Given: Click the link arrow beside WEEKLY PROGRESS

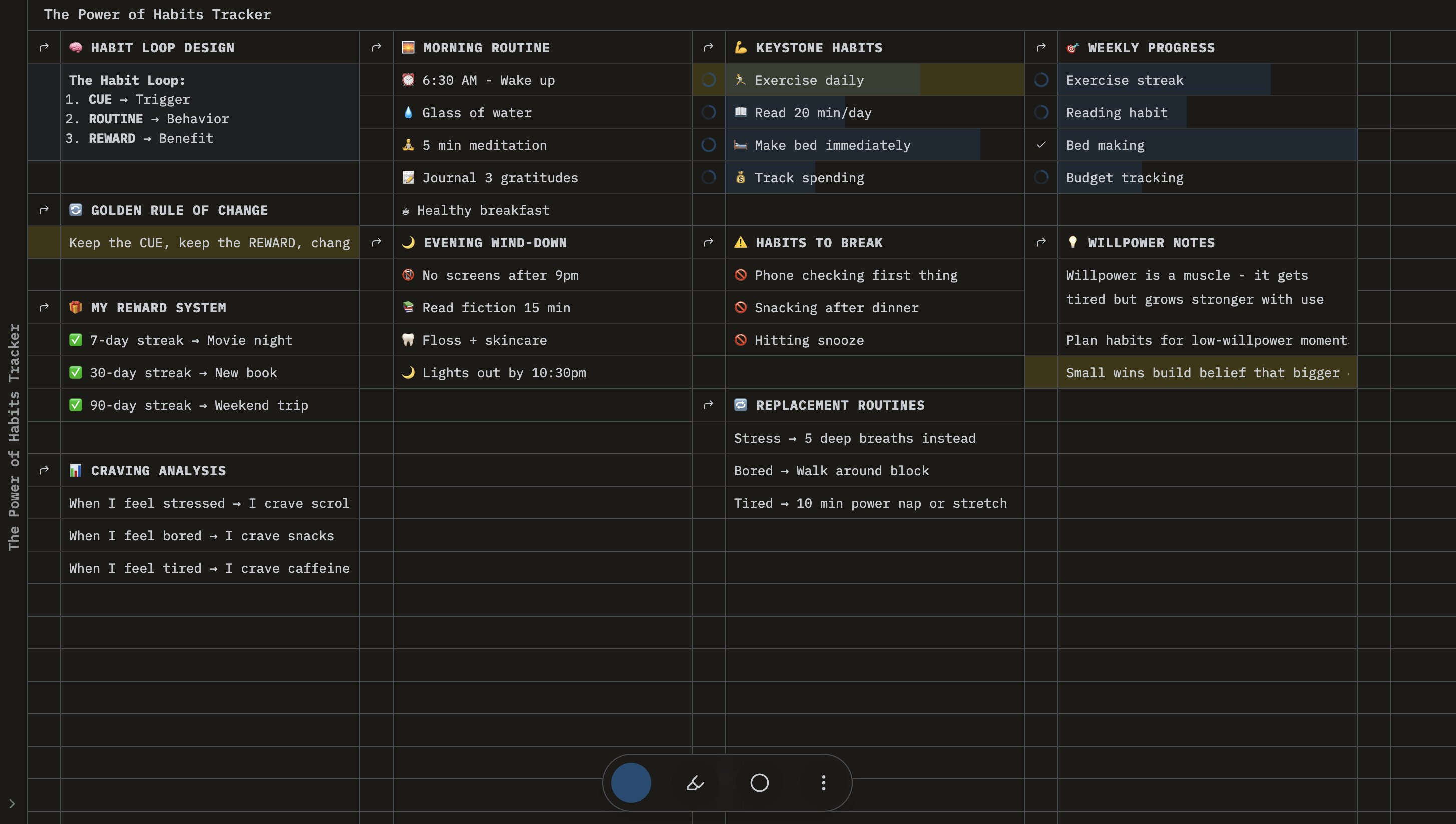Looking at the screenshot, I should (x=1042, y=47).
